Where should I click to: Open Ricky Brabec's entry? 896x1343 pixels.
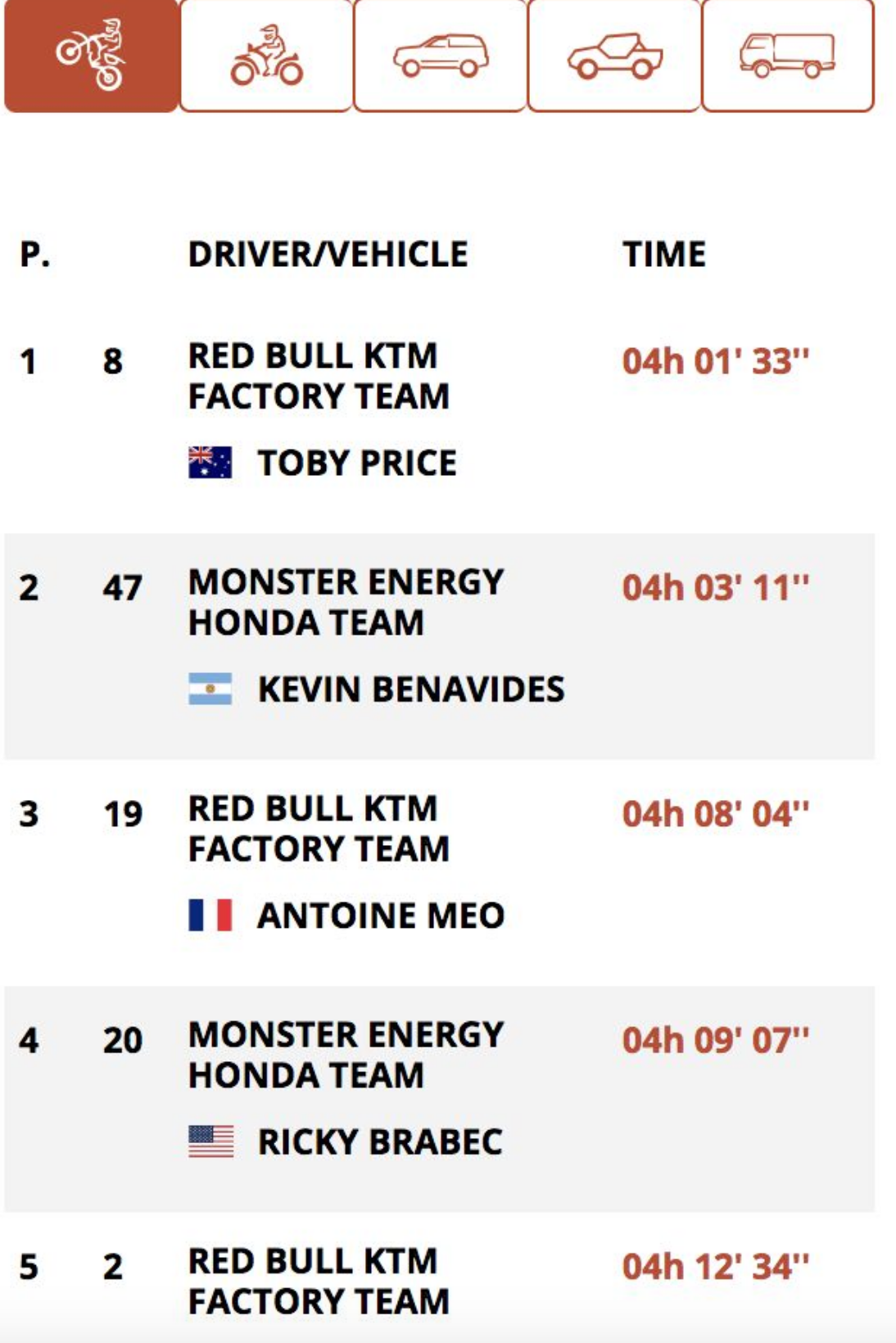(x=380, y=1142)
